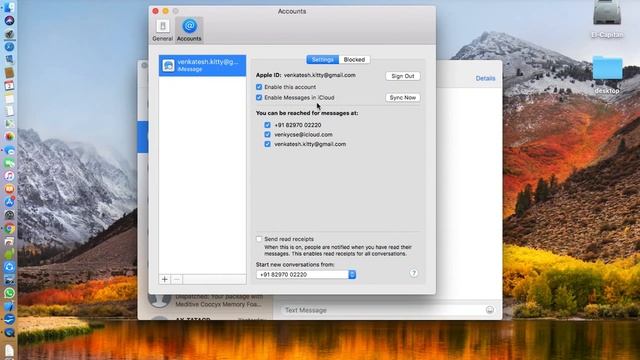Image resolution: width=640 pixels, height=360 pixels.
Task: Click the Sign Out button
Action: click(402, 76)
